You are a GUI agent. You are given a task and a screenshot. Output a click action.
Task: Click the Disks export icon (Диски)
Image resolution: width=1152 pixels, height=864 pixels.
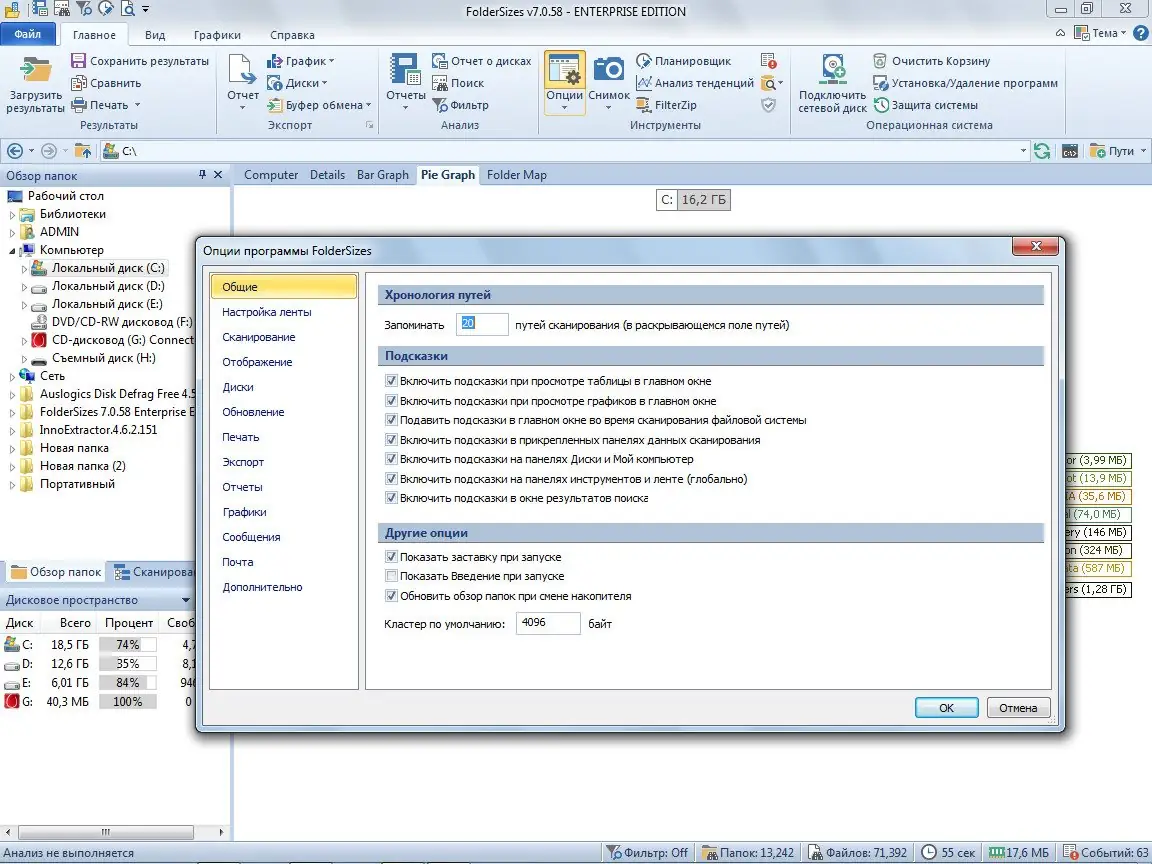(274, 83)
